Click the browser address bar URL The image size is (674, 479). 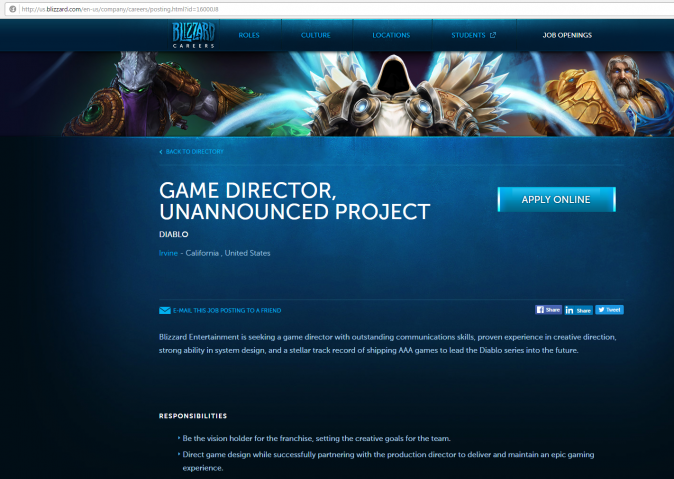pos(120,9)
